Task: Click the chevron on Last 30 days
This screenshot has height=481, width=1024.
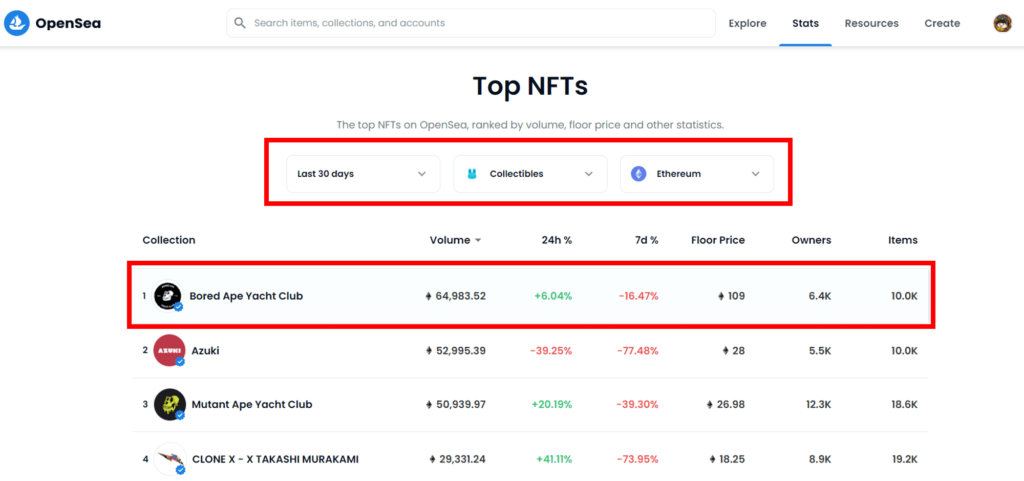Action: 422,174
